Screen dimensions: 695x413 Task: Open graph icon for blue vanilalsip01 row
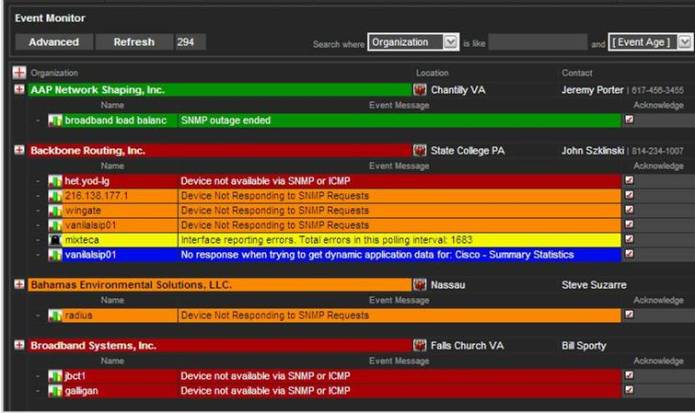coord(55,255)
